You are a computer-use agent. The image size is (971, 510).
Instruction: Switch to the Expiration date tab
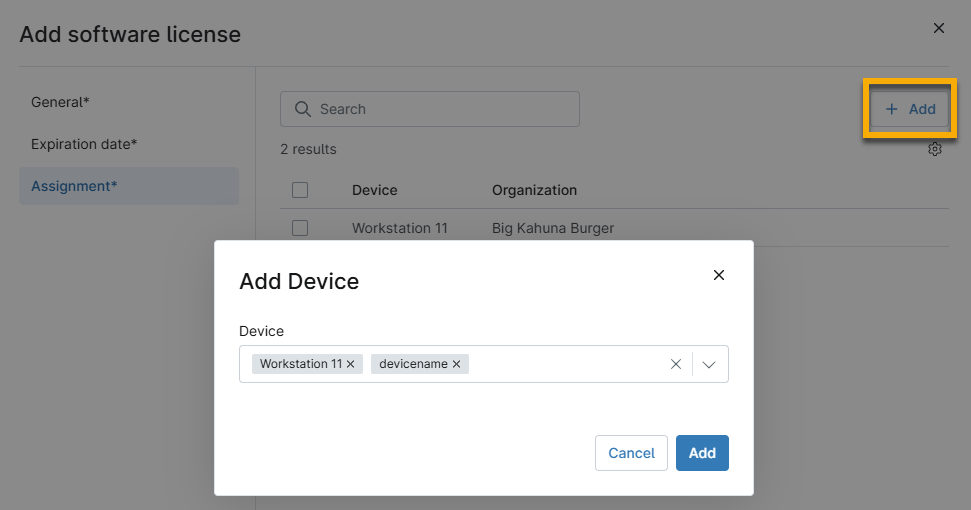[84, 144]
